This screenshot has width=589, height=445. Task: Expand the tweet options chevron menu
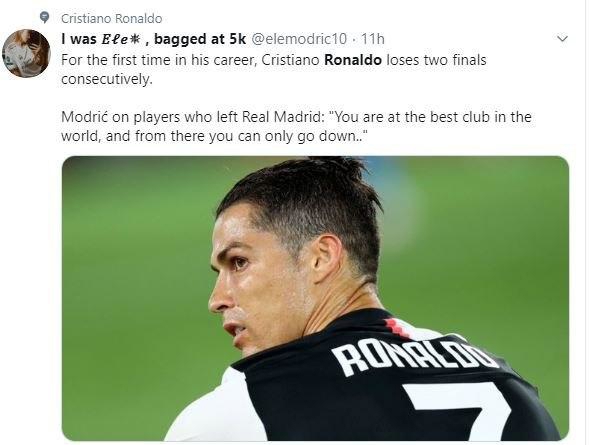[x=562, y=38]
